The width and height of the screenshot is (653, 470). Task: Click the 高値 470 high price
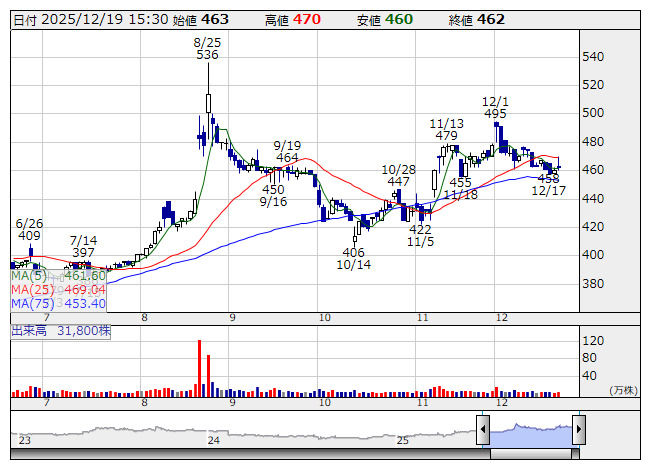point(293,20)
